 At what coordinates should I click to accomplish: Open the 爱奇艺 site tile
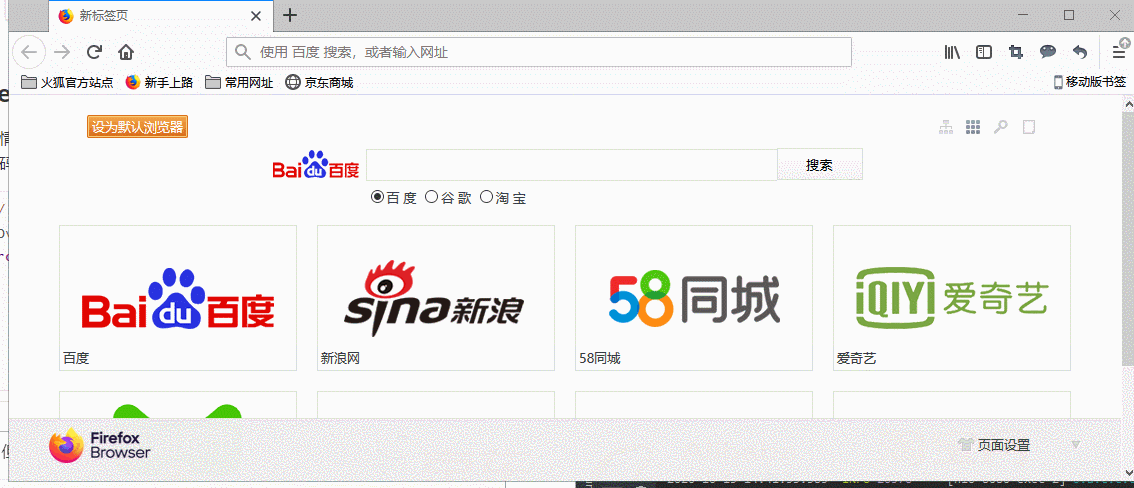tap(952, 298)
